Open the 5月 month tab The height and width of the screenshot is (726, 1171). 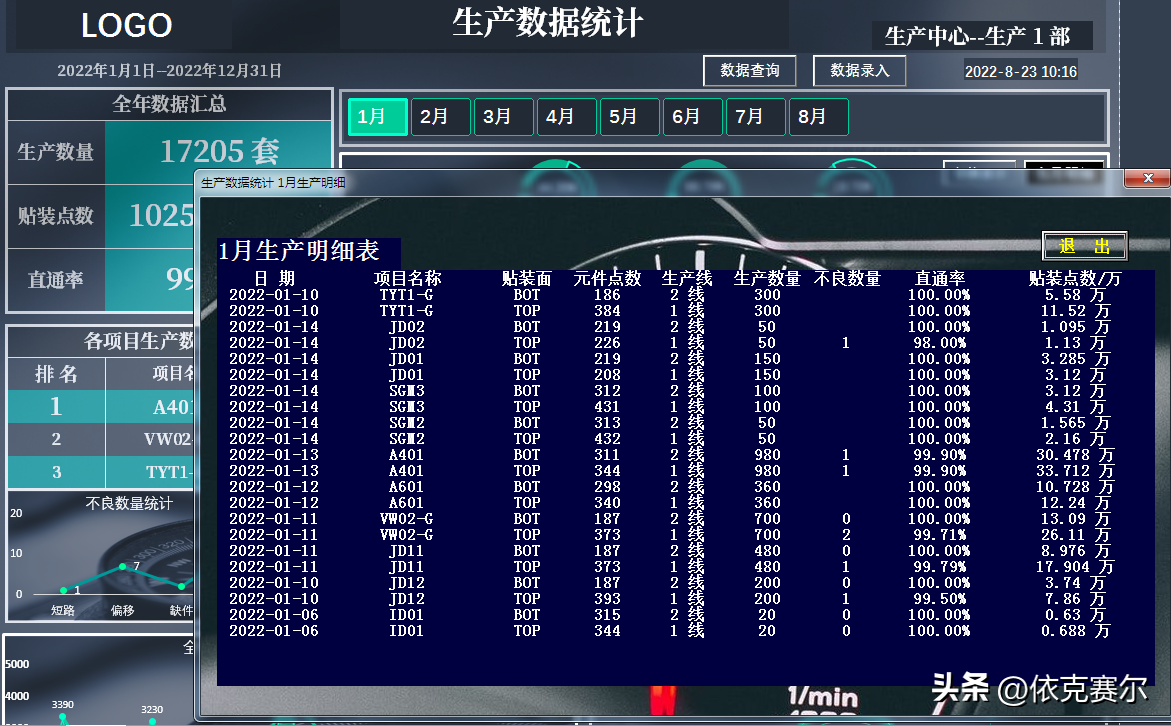pyautogui.click(x=630, y=117)
